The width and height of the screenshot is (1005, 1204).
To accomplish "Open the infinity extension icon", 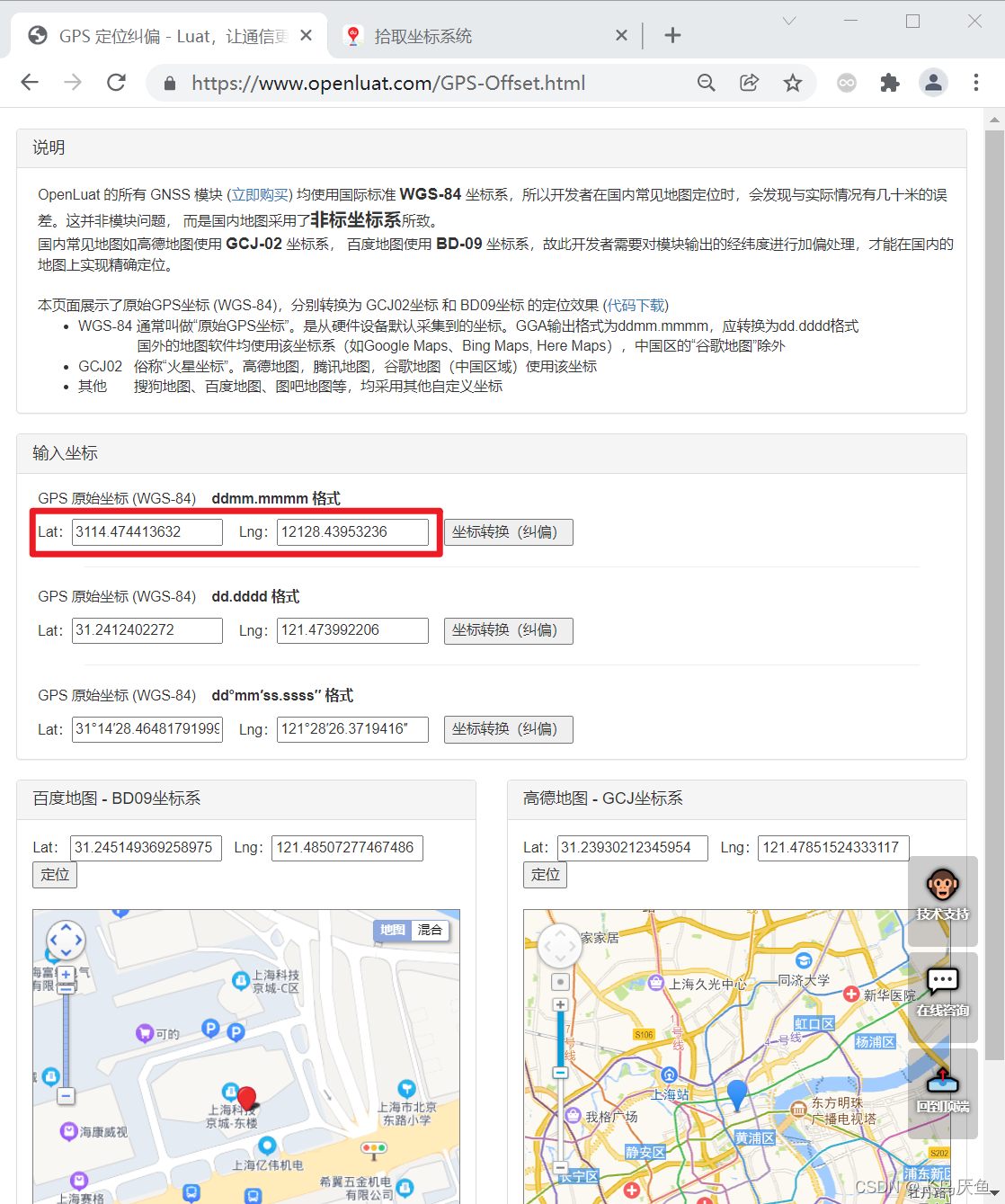I will point(847,83).
